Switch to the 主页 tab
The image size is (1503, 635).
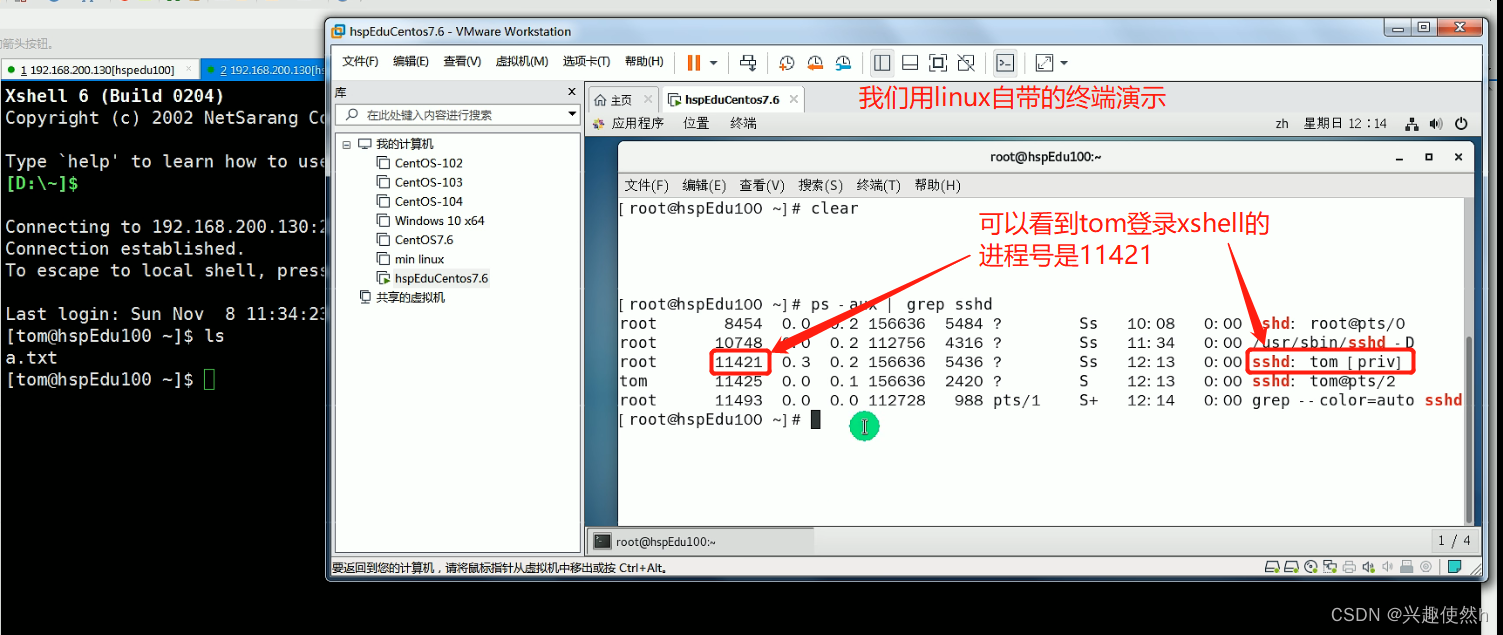(621, 99)
